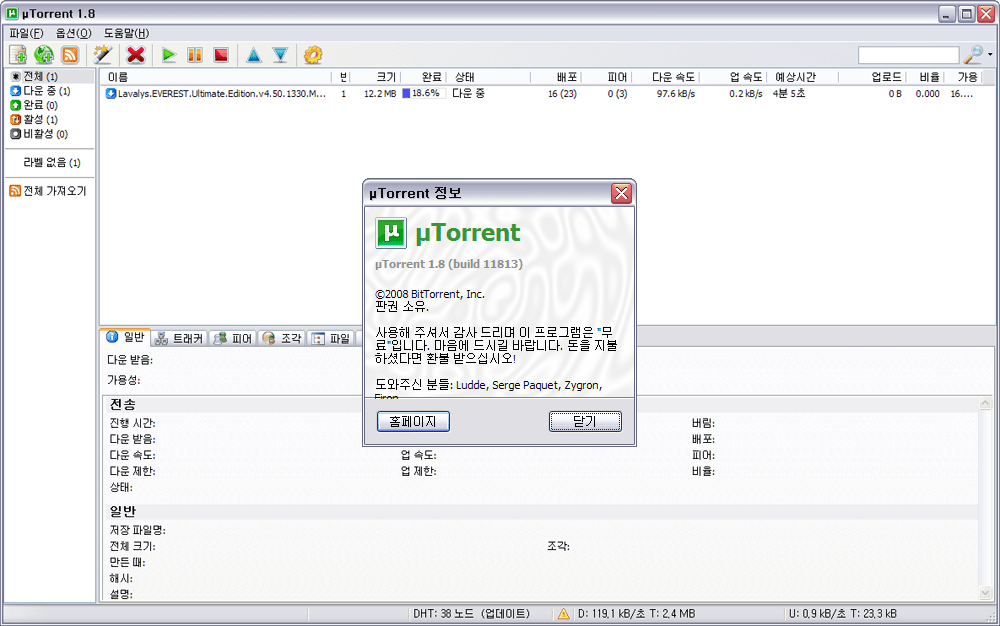Click upload speed U: 0.9 status
The width and height of the screenshot is (1000, 626).
(x=842, y=614)
